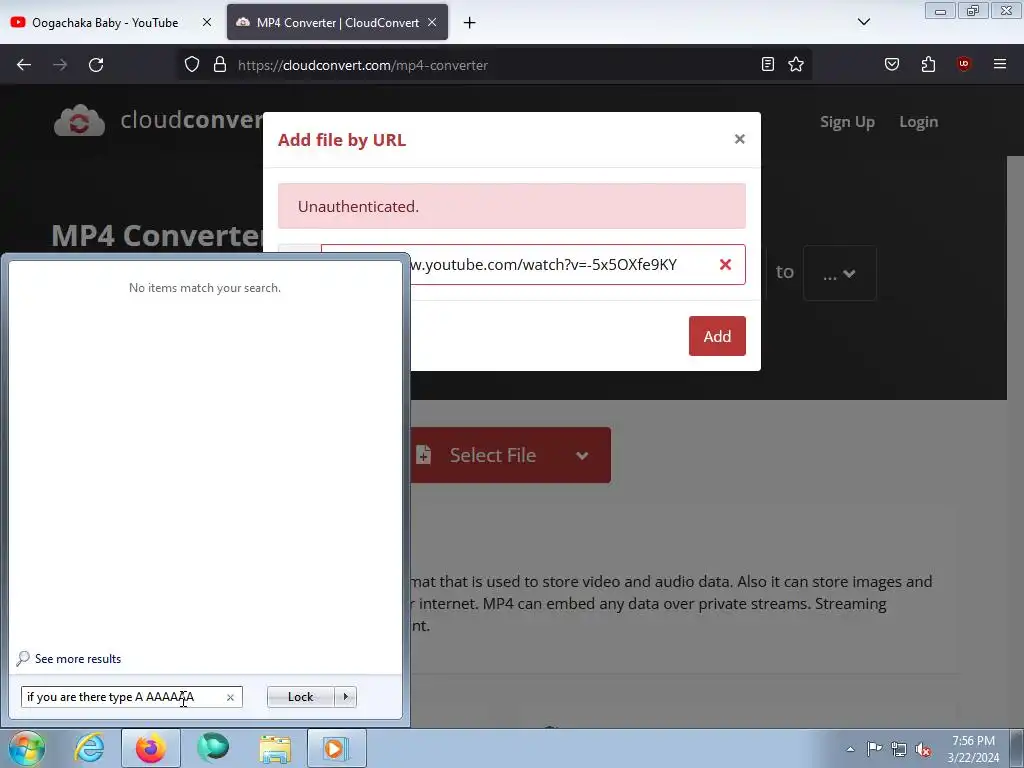Expand the Select File dropdown arrow
Screen dimensions: 1024x768
(x=582, y=455)
